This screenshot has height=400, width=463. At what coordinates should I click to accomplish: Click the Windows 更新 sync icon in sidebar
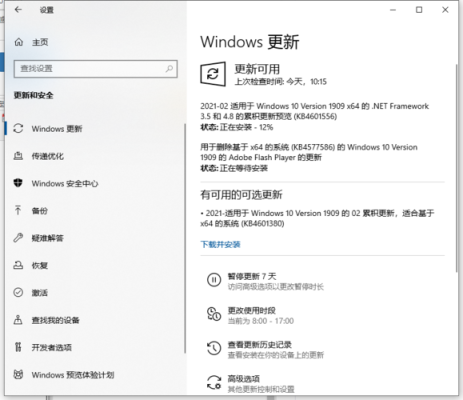(x=18, y=128)
